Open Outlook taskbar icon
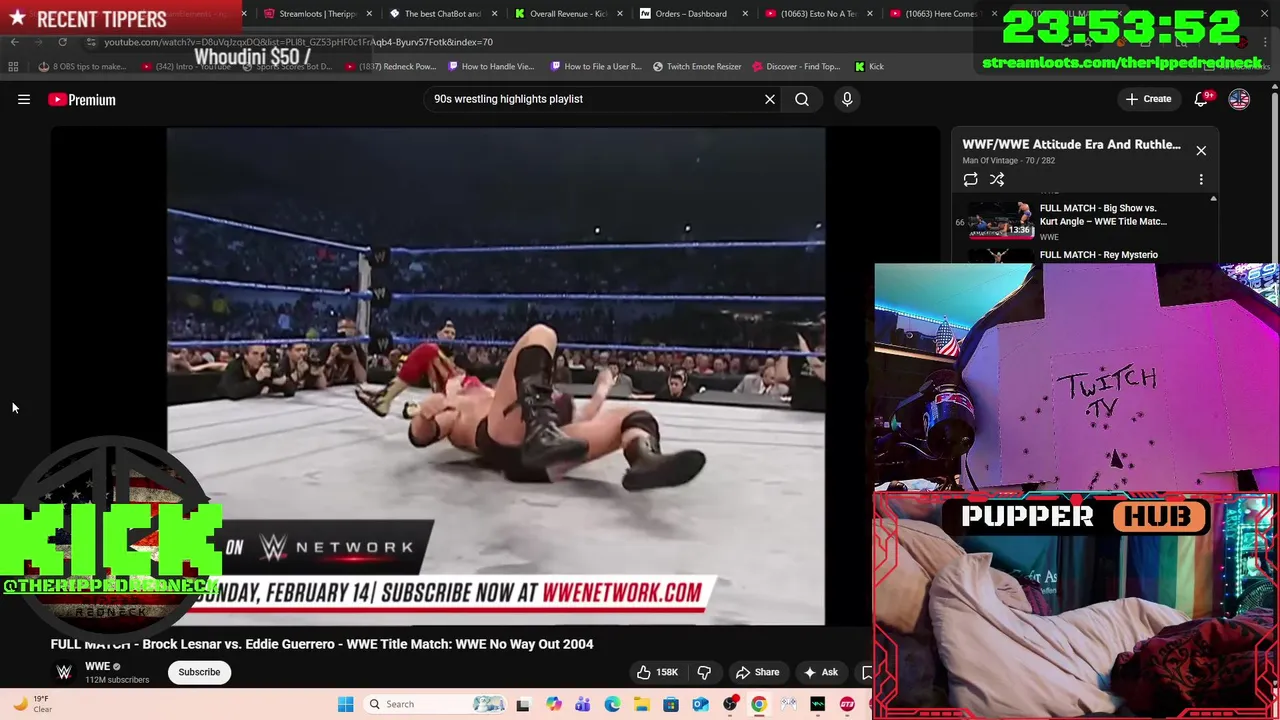The height and width of the screenshot is (720, 1280). tap(700, 704)
